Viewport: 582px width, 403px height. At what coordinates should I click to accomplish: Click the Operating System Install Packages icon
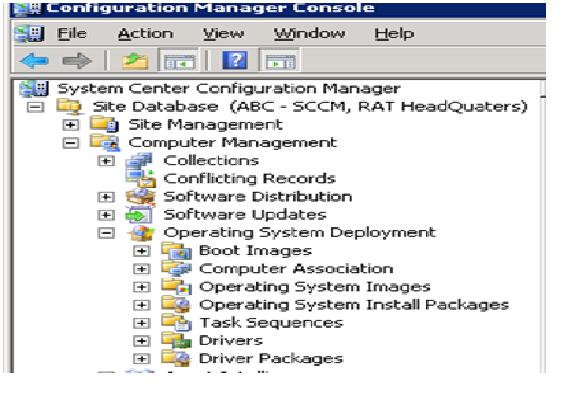(x=176, y=305)
